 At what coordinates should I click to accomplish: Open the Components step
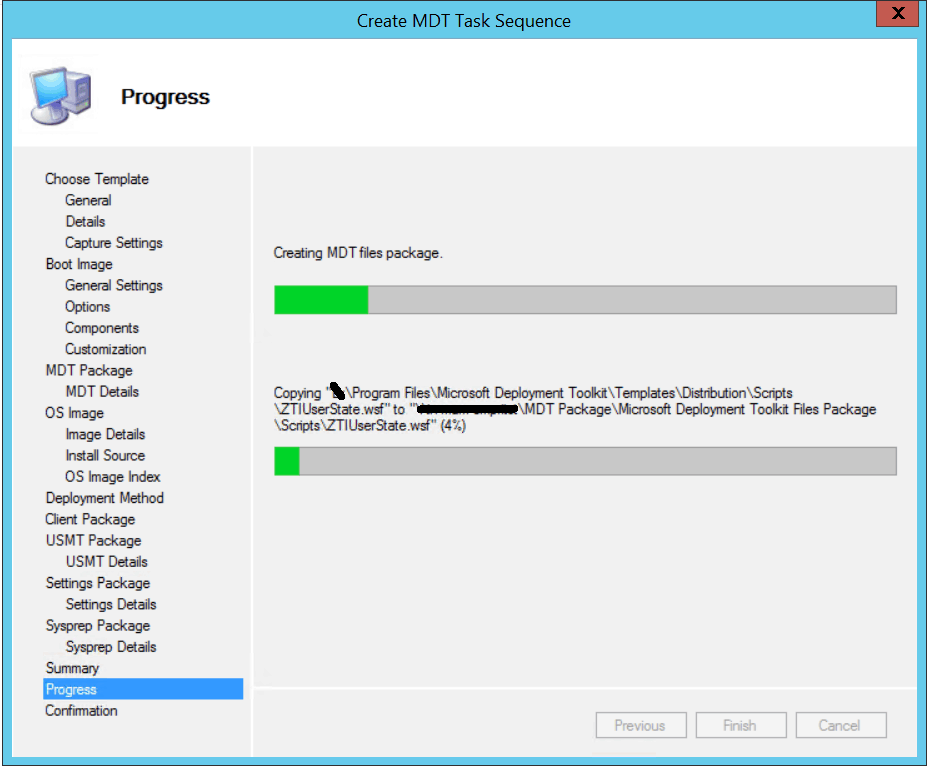[102, 328]
